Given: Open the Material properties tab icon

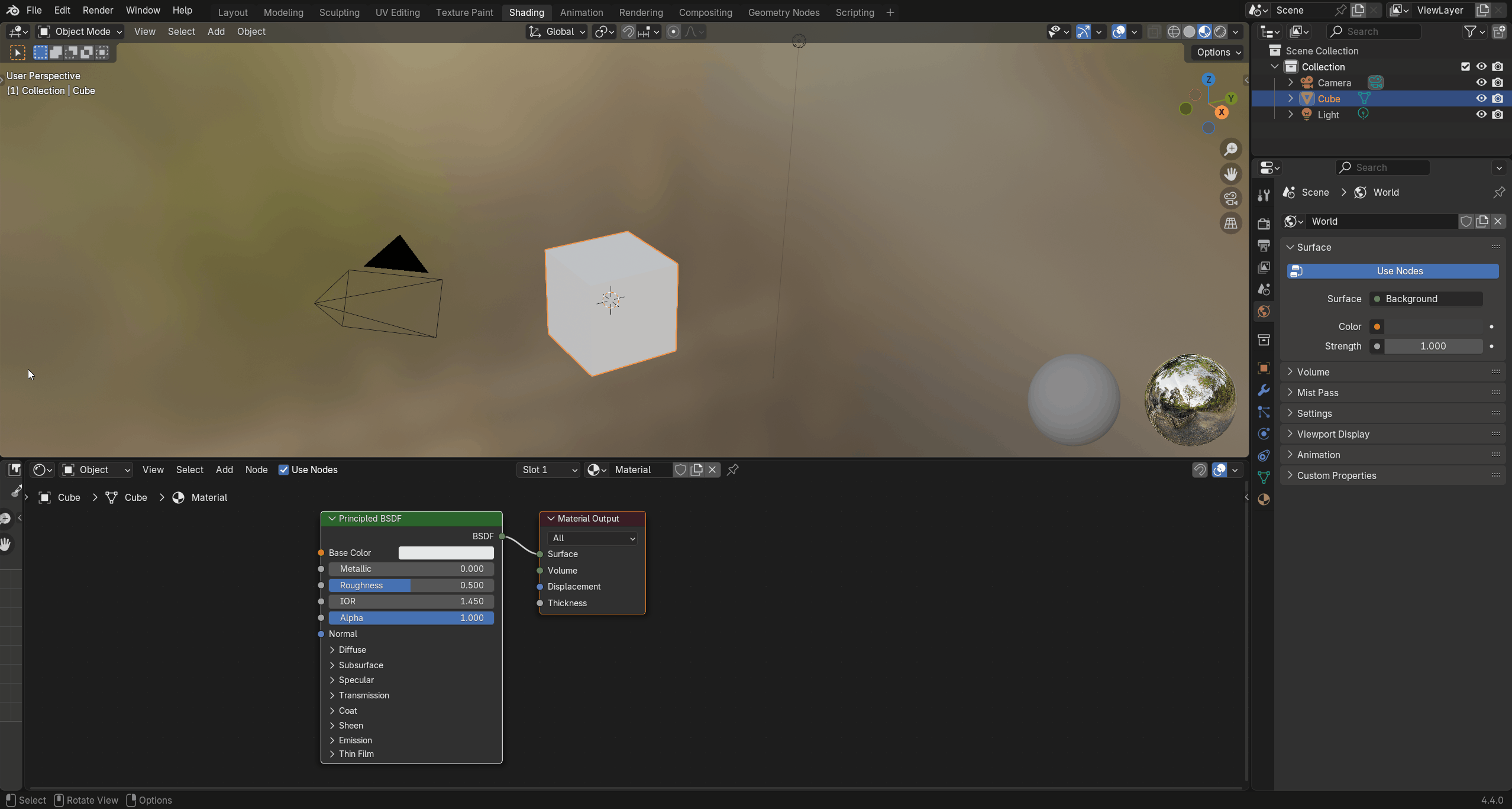Looking at the screenshot, I should click(x=1264, y=500).
